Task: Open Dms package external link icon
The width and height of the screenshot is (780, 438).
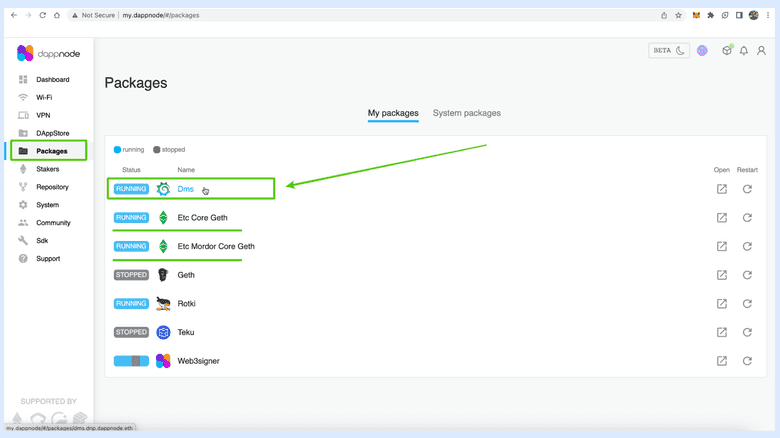Action: pos(721,189)
